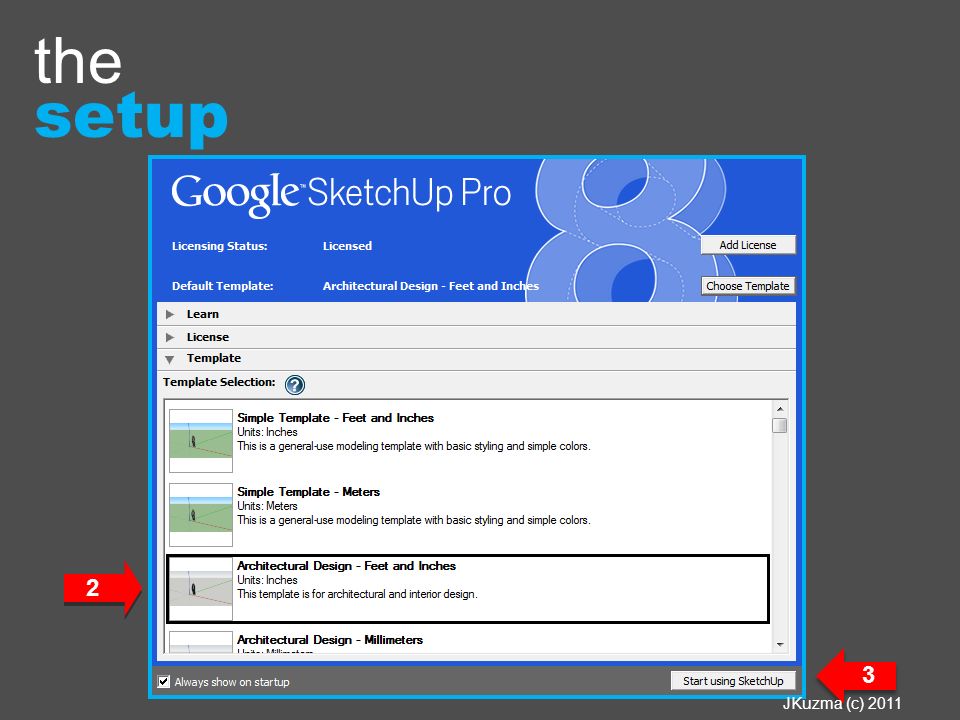Viewport: 960px width, 720px height.
Task: Select Simple Template Feet and Inches thumbnail
Action: (201, 441)
